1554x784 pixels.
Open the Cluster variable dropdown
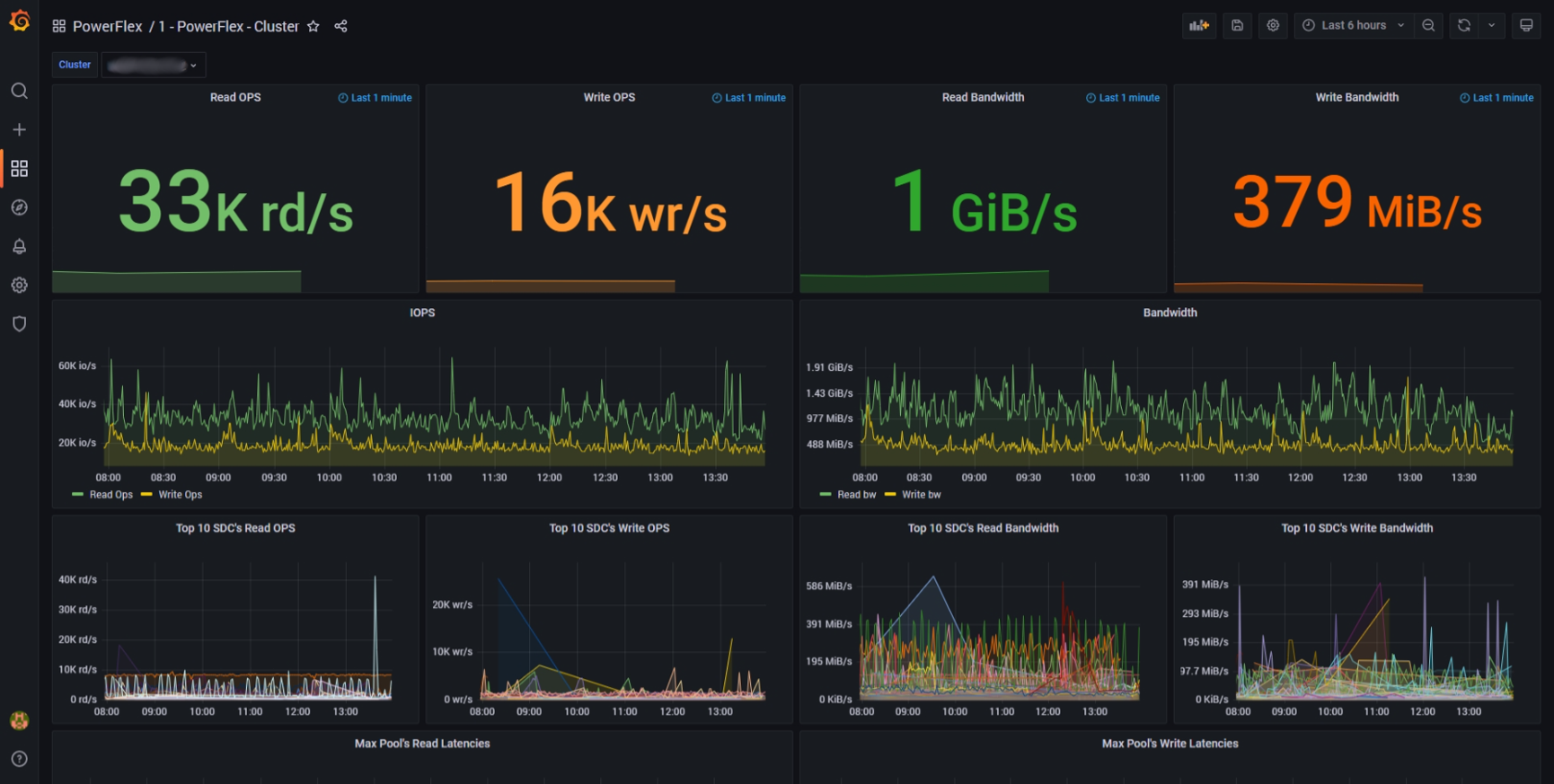[154, 65]
